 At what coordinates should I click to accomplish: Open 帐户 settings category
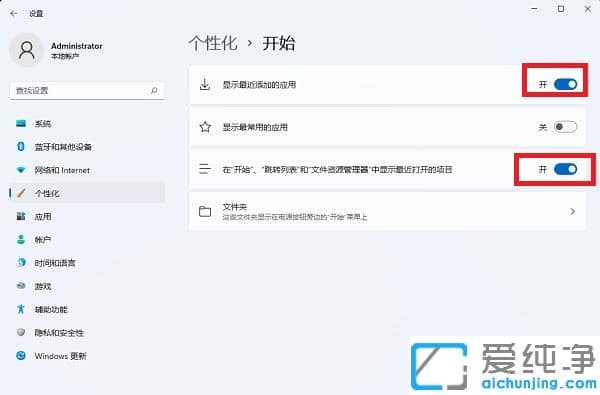coord(87,240)
